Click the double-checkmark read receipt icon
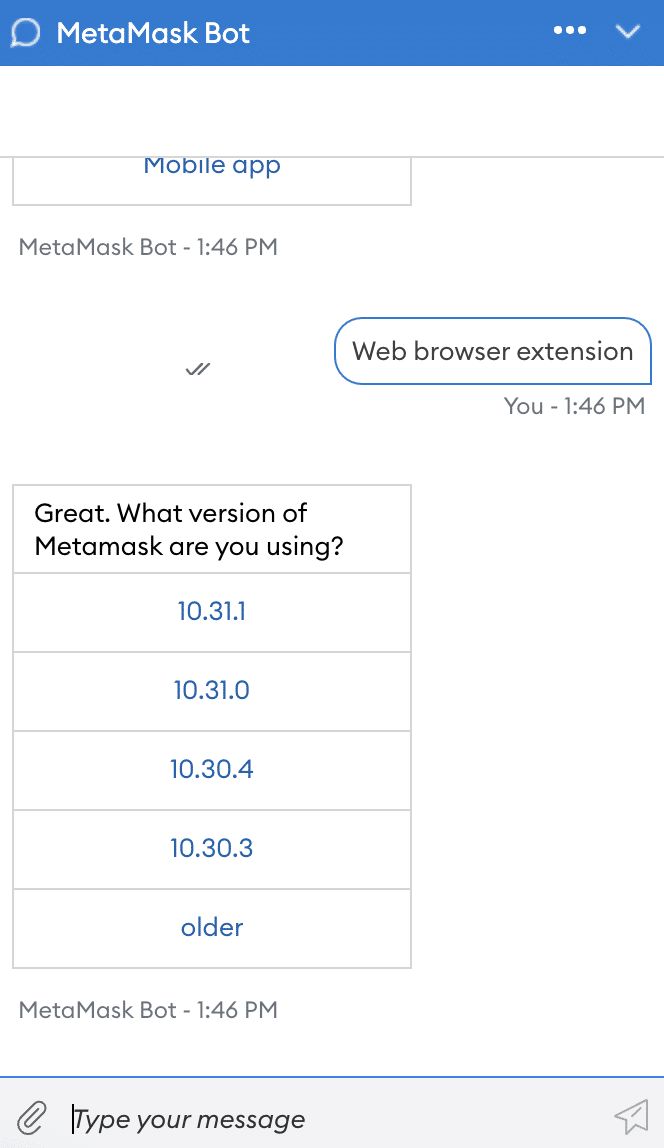Screen dimensions: 664x1148 tap(198, 368)
